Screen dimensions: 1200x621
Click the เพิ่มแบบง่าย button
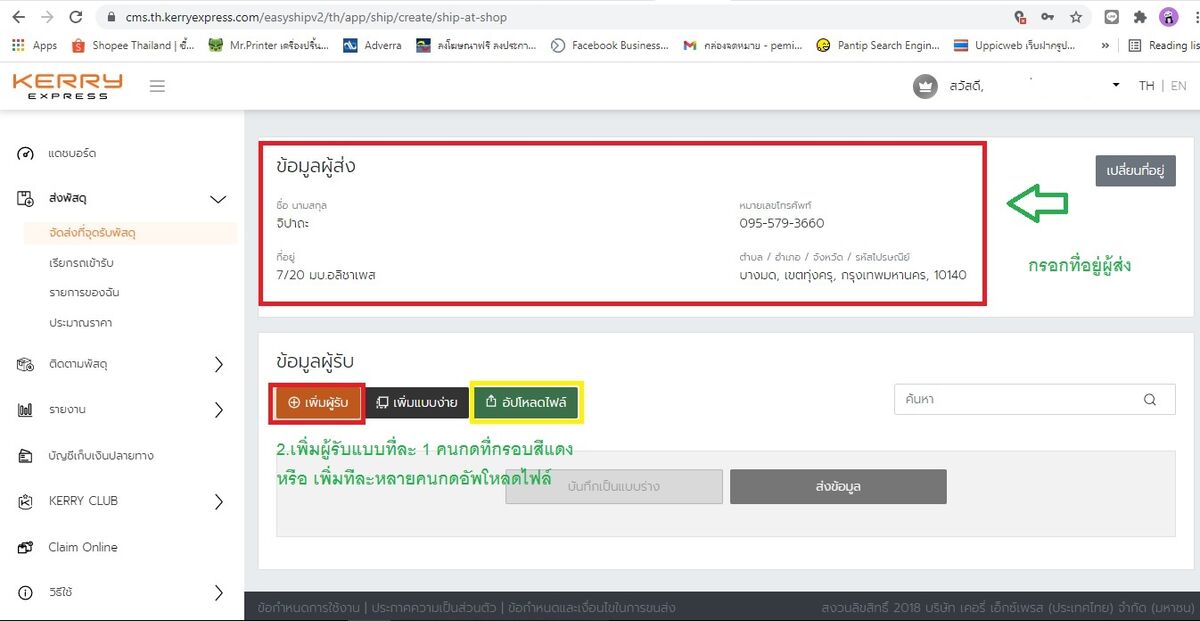pyautogui.click(x=417, y=402)
